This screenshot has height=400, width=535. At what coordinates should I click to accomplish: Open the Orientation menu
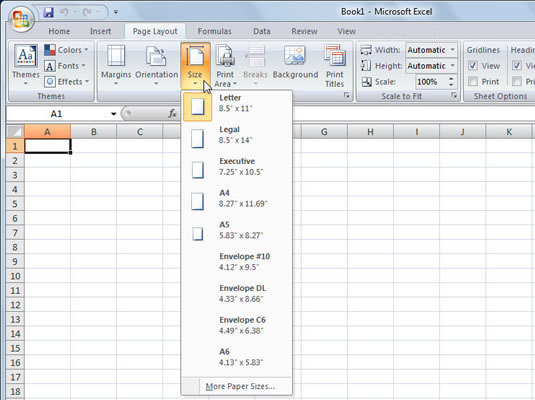(x=156, y=65)
